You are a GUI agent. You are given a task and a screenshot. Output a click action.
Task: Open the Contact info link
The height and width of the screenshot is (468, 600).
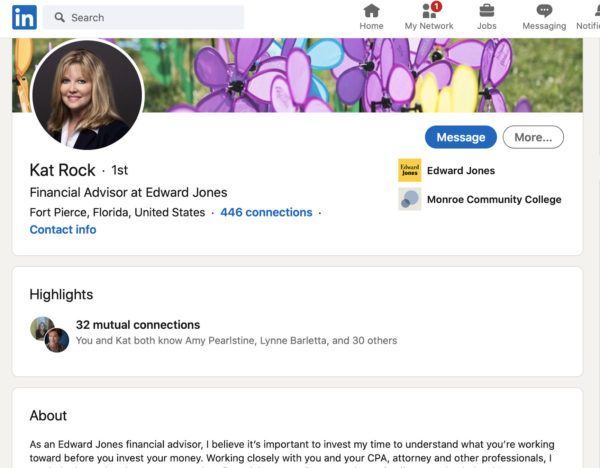coord(63,230)
